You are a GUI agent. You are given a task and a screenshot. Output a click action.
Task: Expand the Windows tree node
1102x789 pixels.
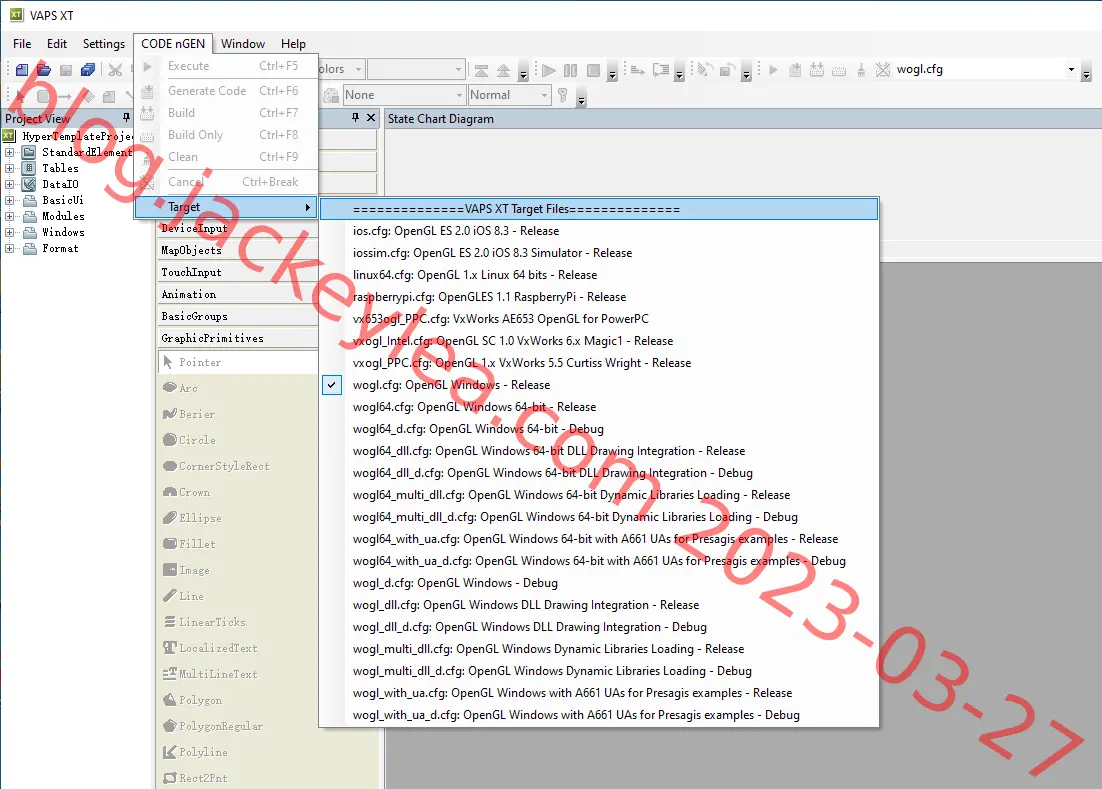[x=9, y=233]
